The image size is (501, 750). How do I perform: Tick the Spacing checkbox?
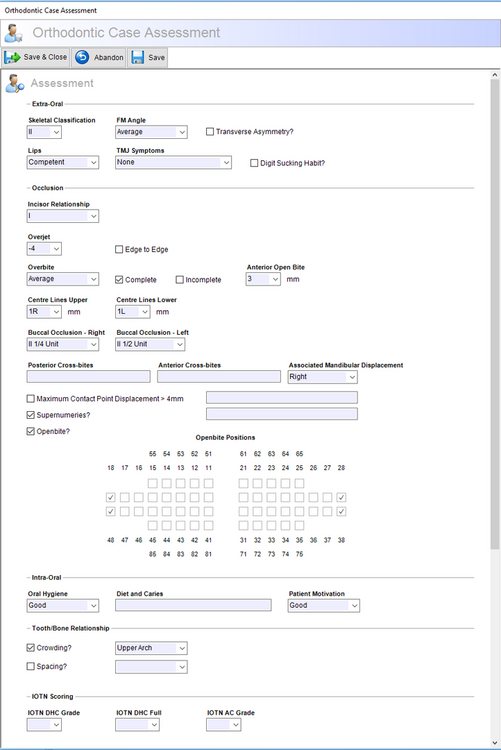[x=31, y=666]
